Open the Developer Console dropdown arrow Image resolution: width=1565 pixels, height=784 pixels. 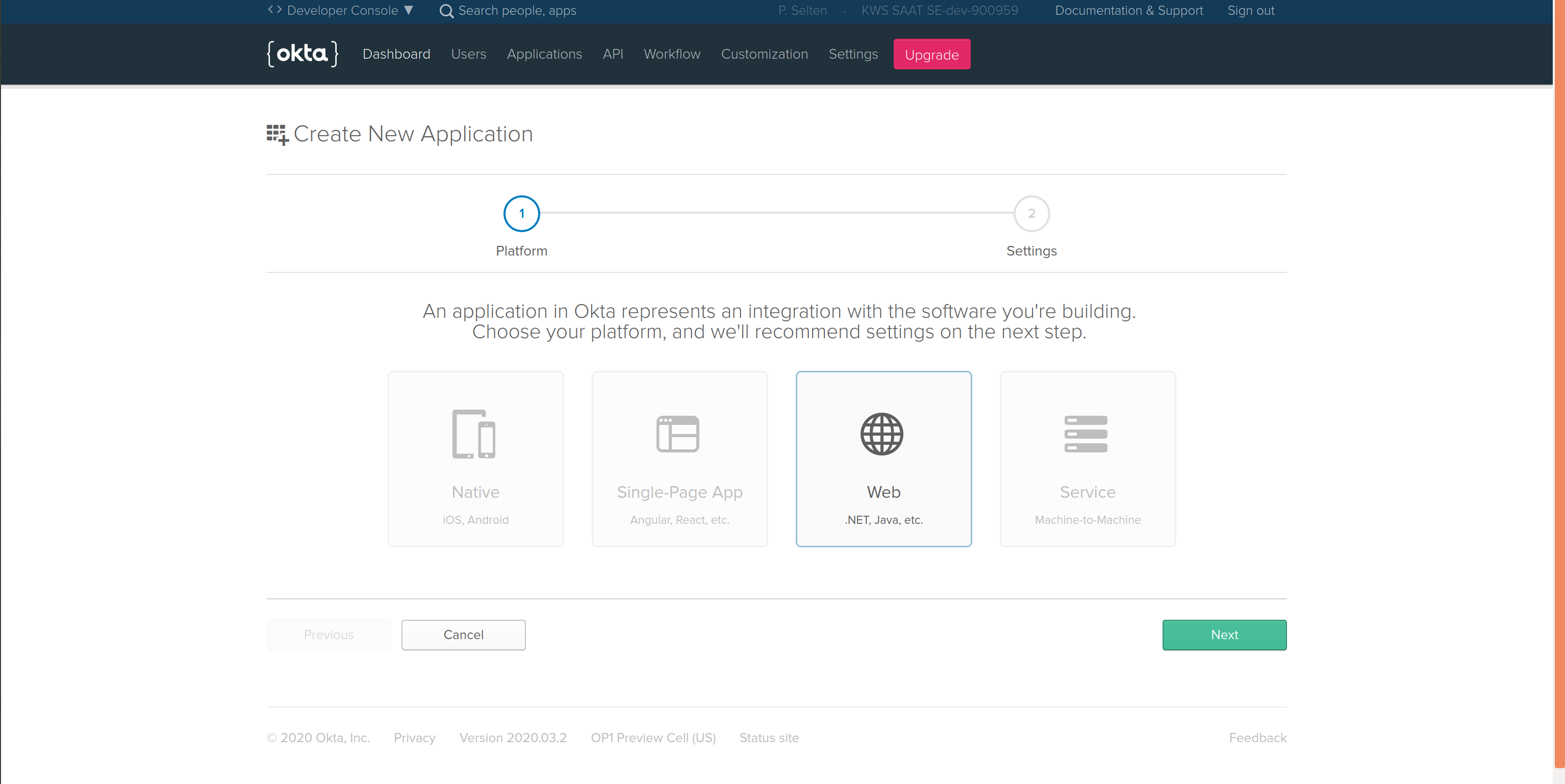(x=409, y=10)
